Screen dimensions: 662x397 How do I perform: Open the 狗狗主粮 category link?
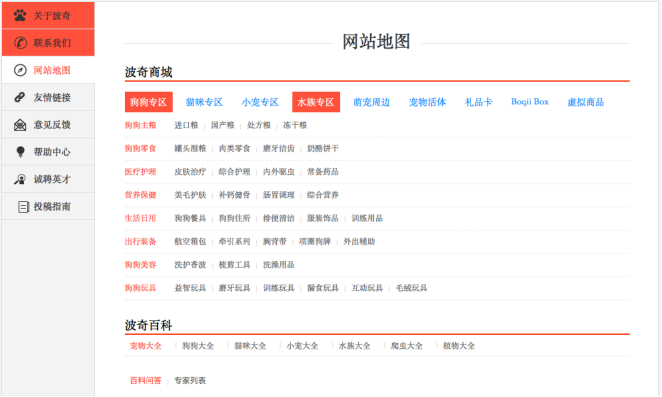coord(141,125)
